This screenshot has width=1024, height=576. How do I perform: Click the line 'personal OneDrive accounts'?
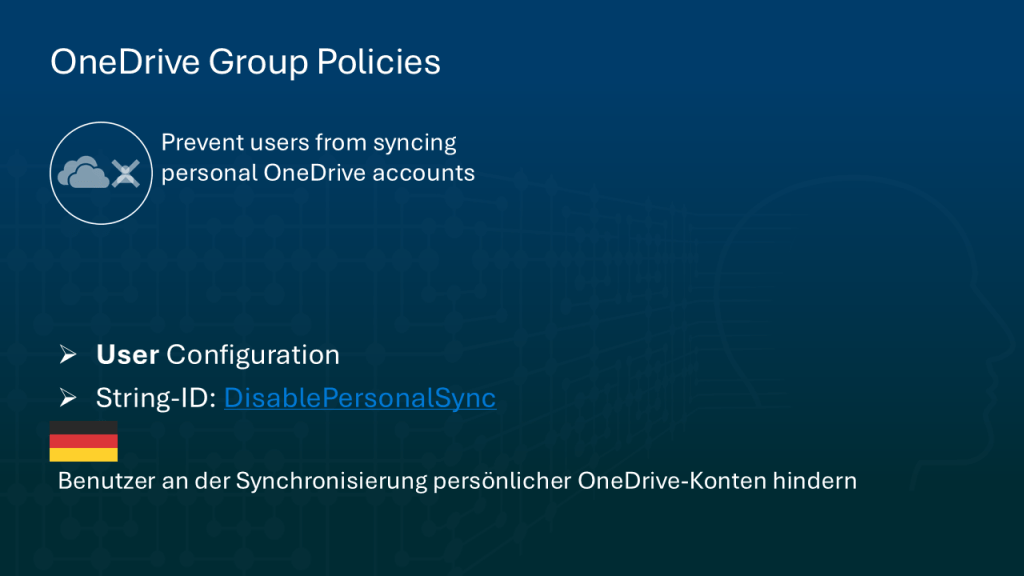pyautogui.click(x=318, y=173)
